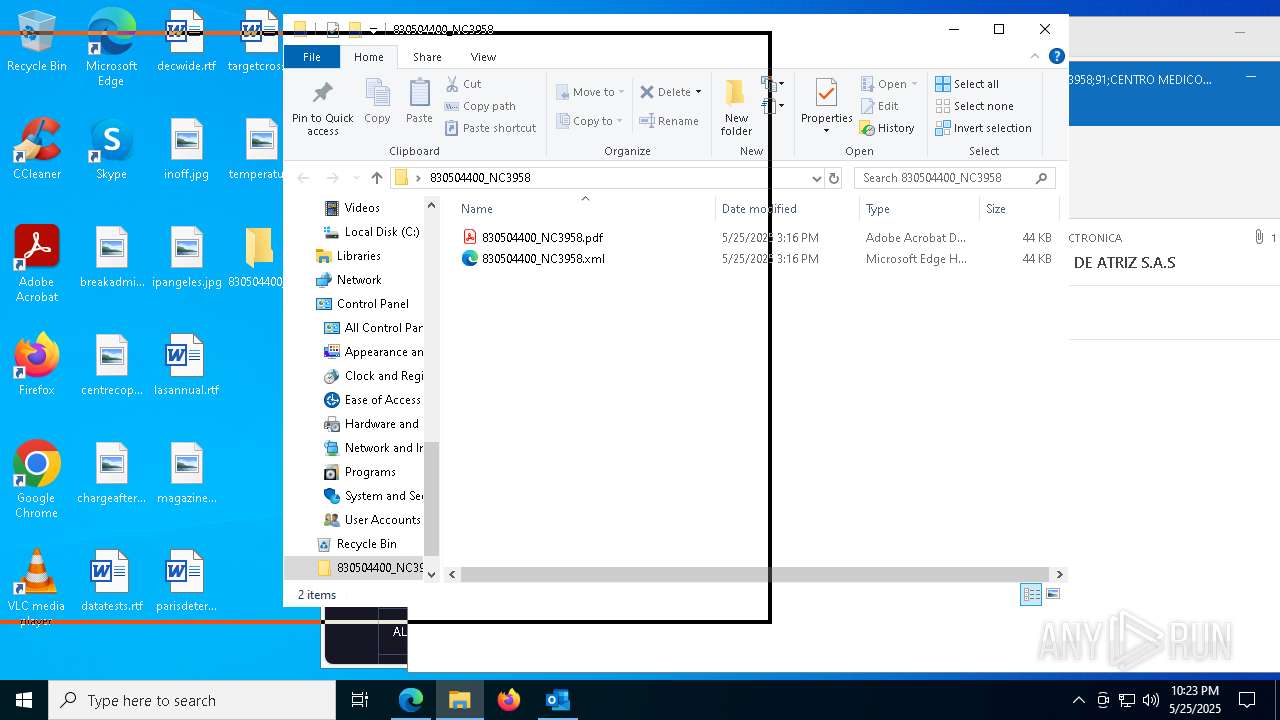Collapse the ribbon with chevron
Viewport: 1280px width, 720px height.
click(1035, 56)
